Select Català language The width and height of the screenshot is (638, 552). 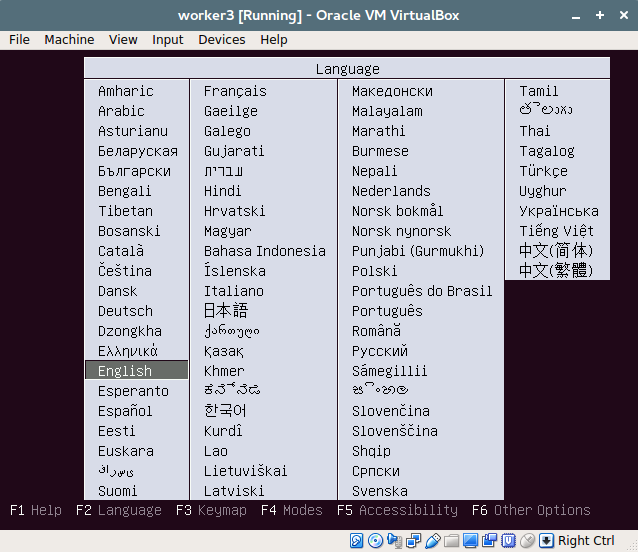point(121,251)
